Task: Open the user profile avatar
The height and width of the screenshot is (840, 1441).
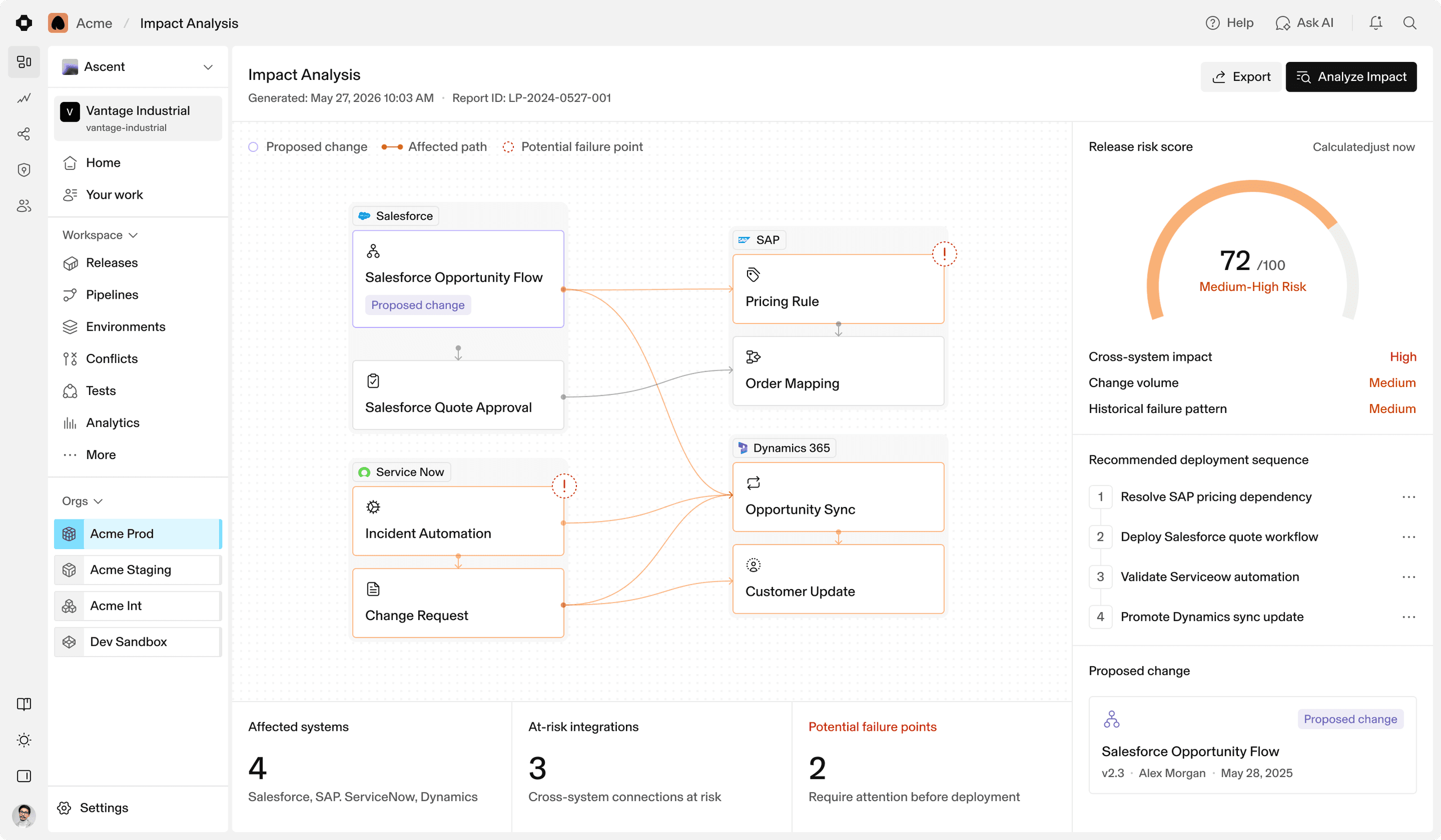Action: (24, 815)
